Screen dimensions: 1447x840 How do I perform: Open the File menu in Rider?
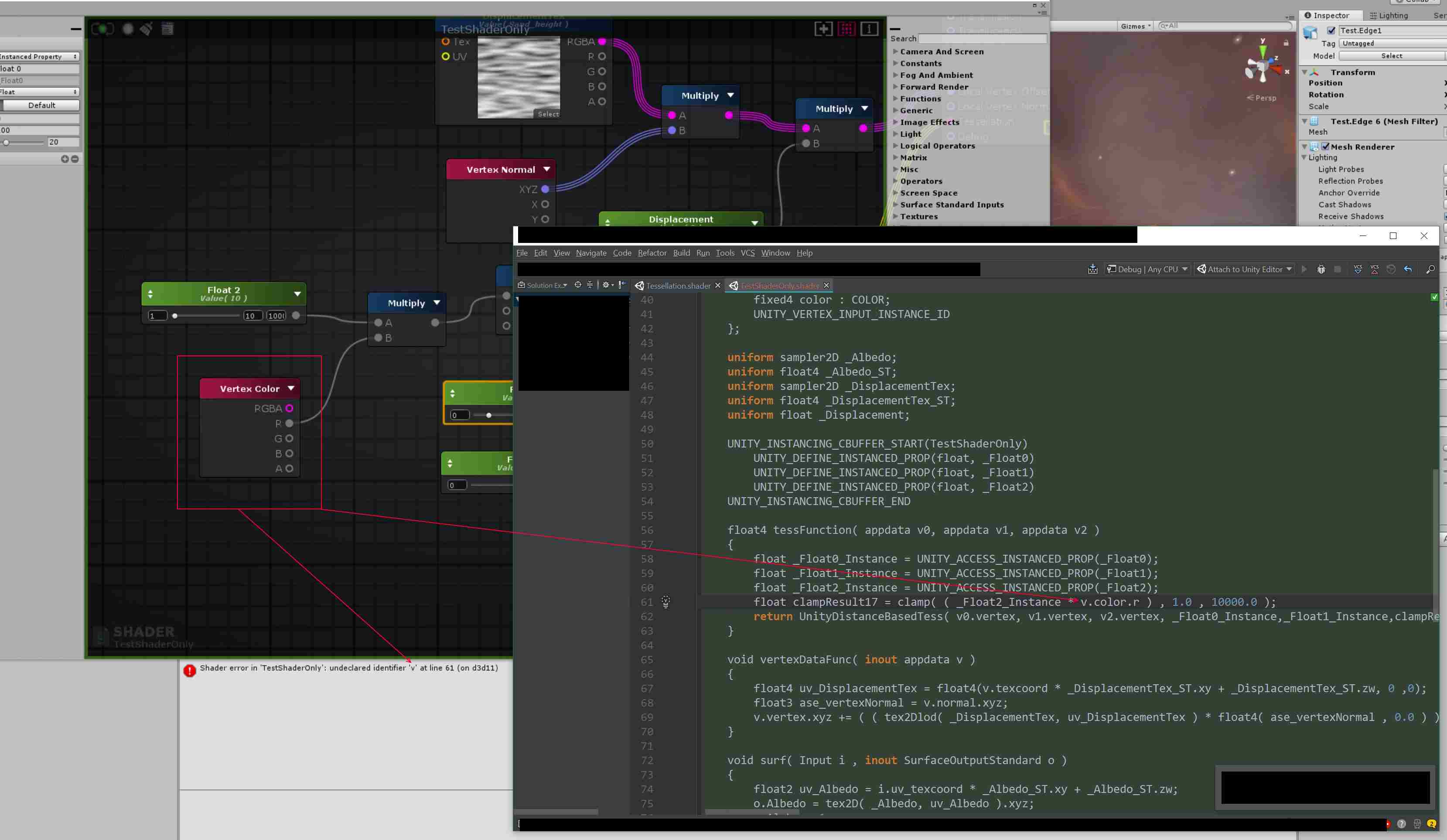(522, 253)
